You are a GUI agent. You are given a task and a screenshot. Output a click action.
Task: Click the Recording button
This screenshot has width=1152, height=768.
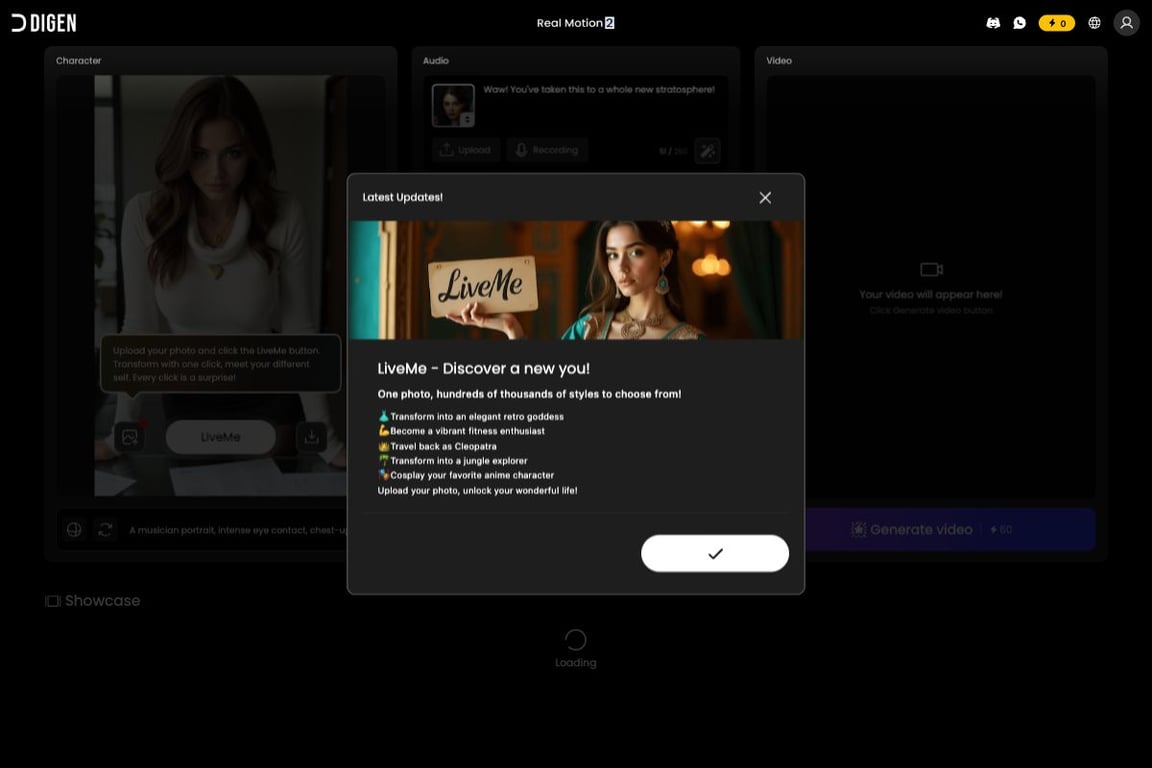[547, 150]
